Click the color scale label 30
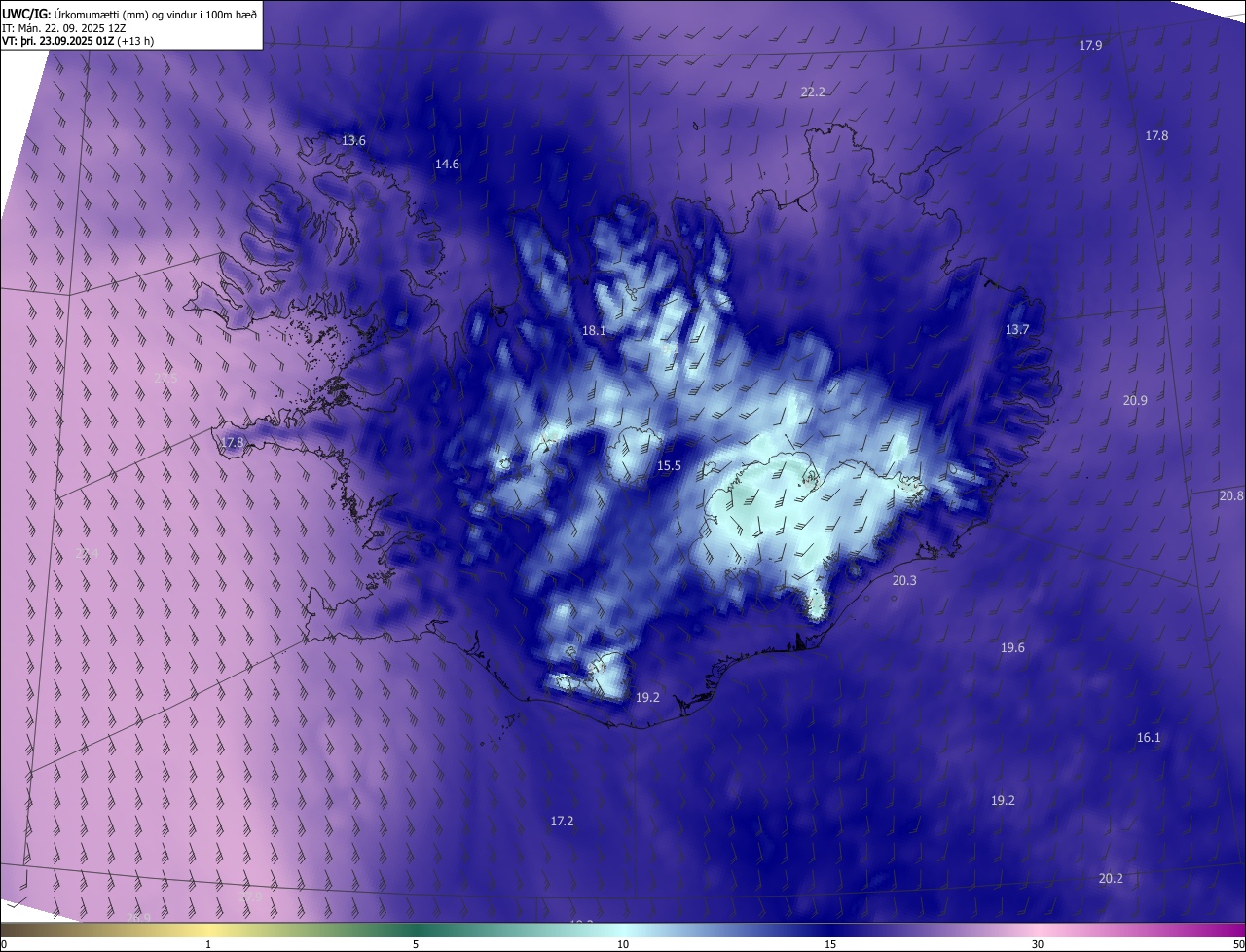 (x=1038, y=944)
